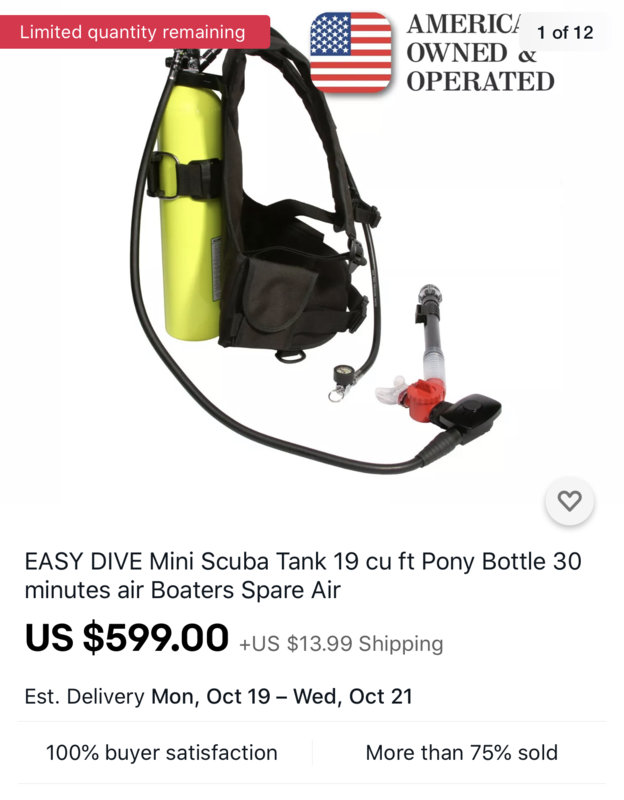Screen dimensions: 624x800
Task: Tap '100% buyer satisfaction' label
Action: tap(162, 753)
